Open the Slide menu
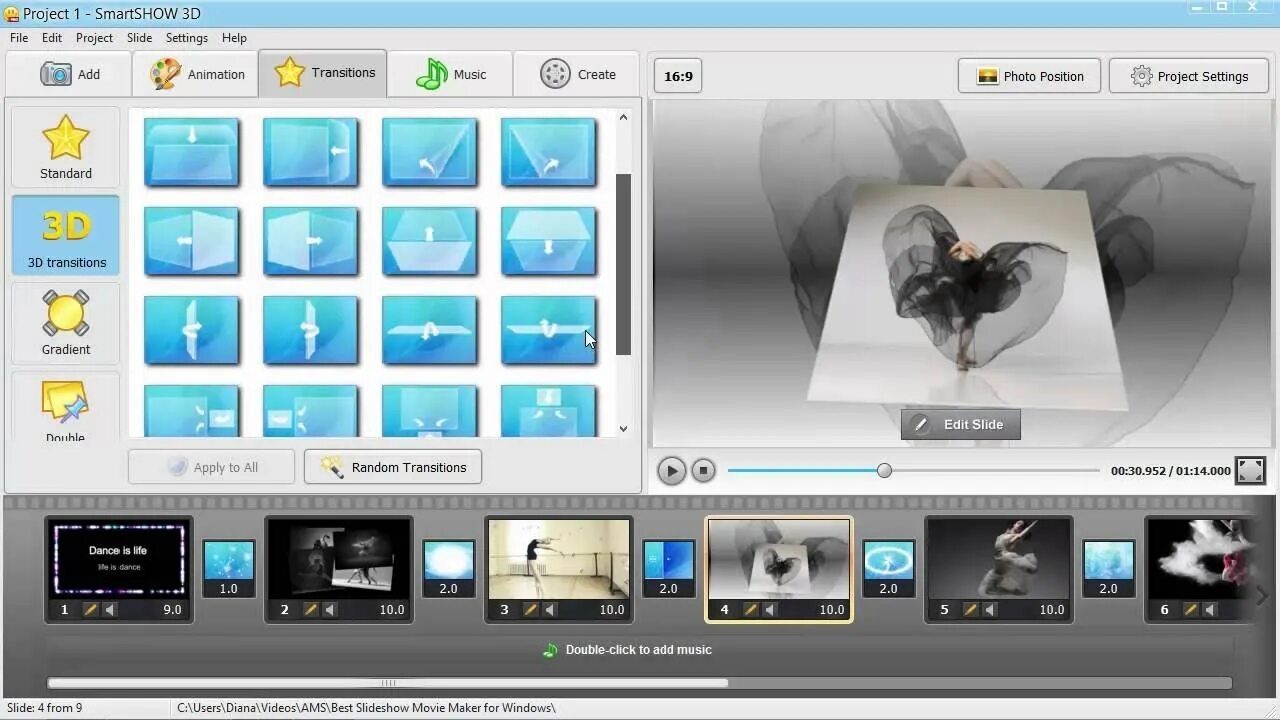The image size is (1280, 720). (139, 38)
